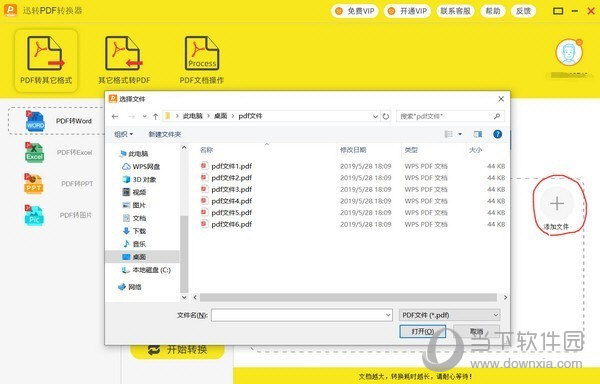Select 网络 in the navigation tree
Image resolution: width=600 pixels, height=384 pixels.
pos(130,287)
